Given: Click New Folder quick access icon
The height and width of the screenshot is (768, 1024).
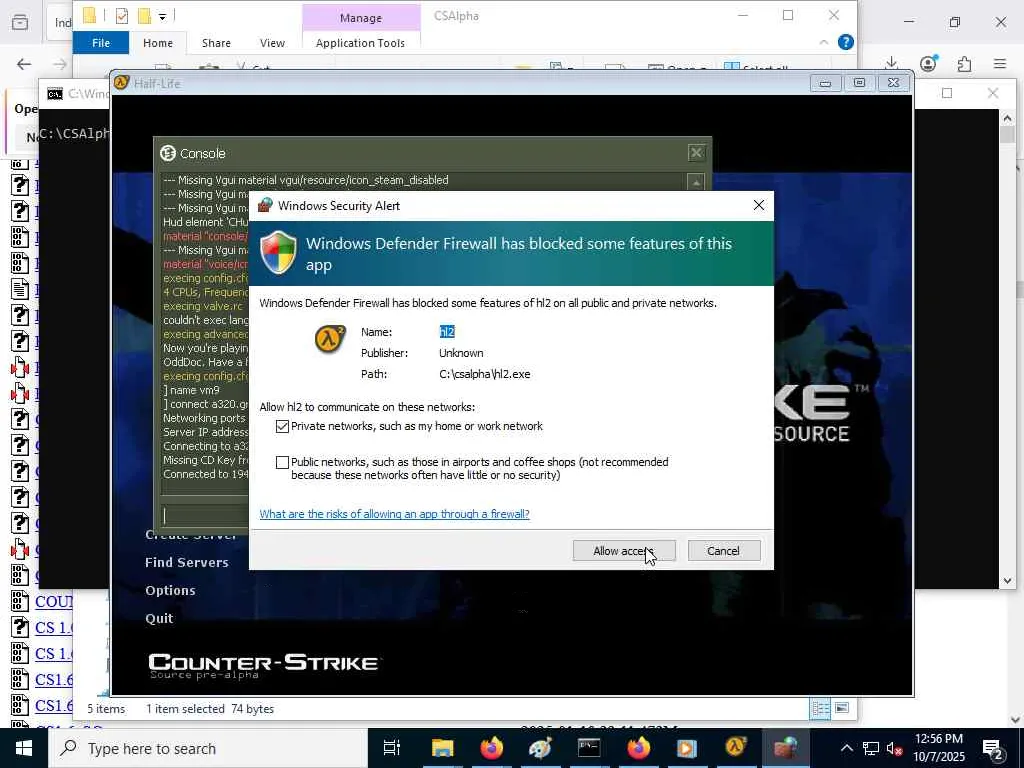Looking at the screenshot, I should tap(144, 16).
